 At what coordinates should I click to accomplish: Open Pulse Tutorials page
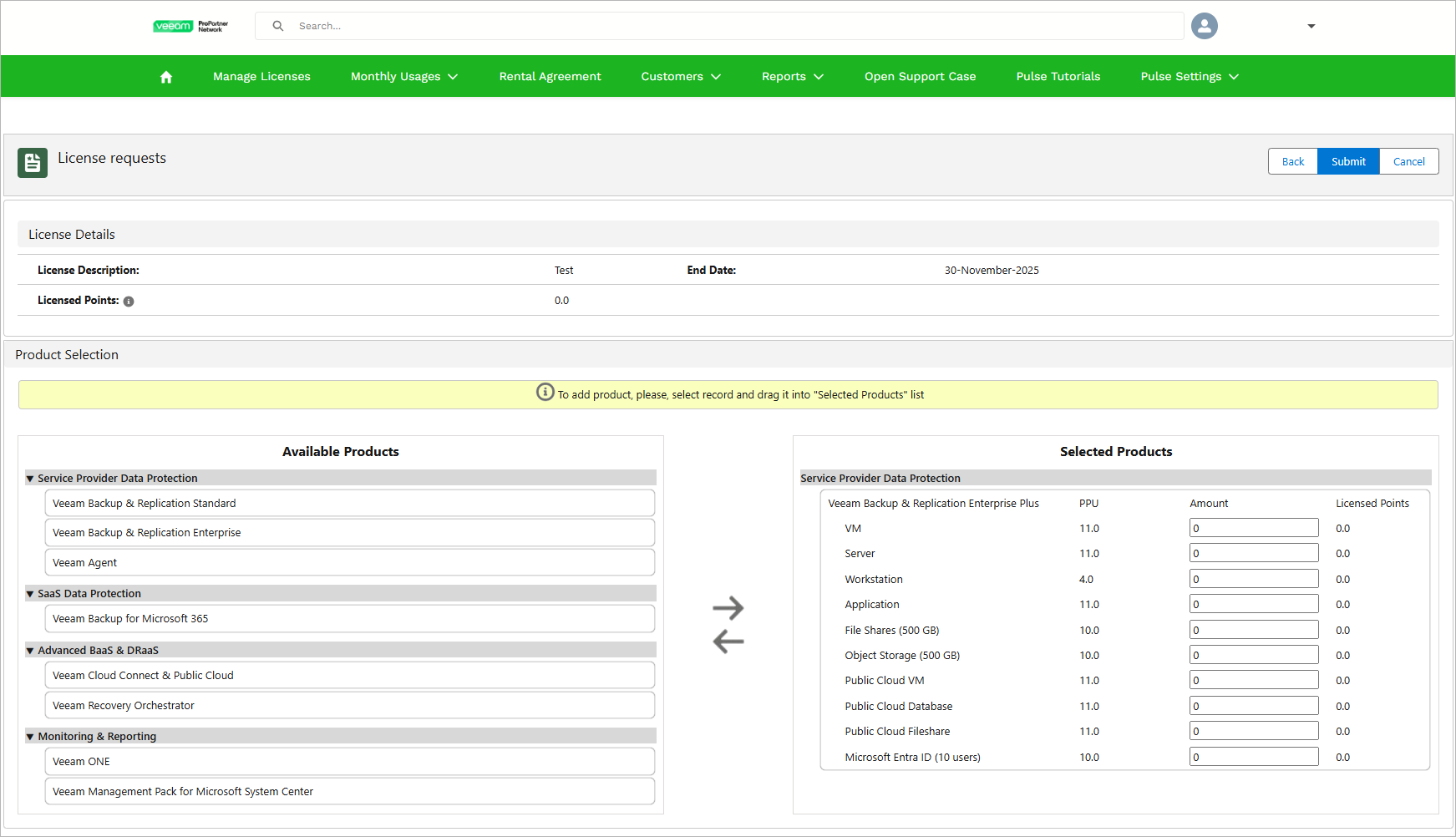pos(1058,77)
